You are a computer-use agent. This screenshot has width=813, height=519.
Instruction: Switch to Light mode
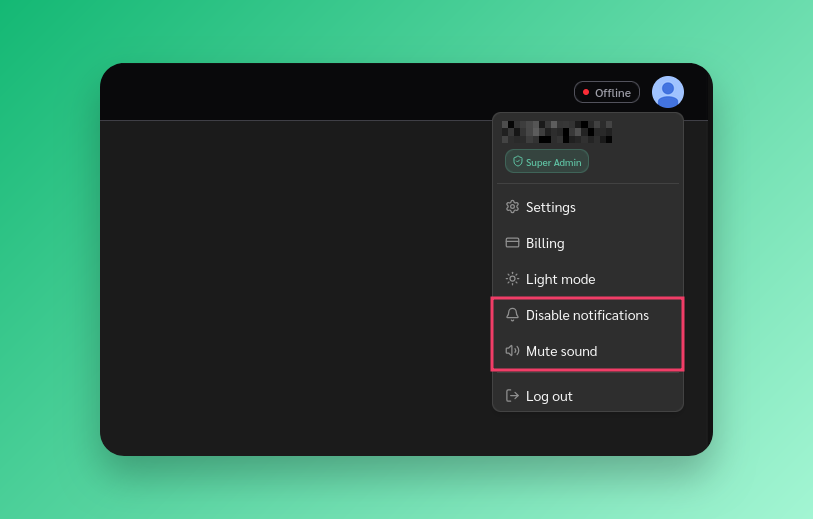pyautogui.click(x=587, y=279)
